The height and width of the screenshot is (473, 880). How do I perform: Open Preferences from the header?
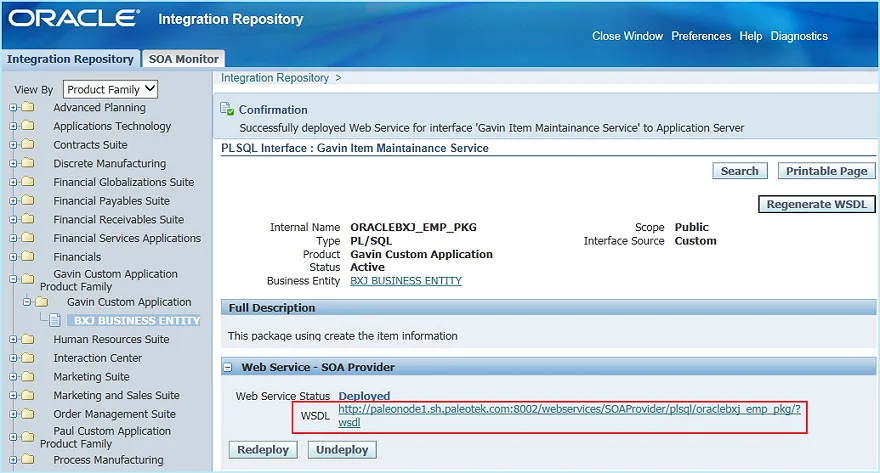click(701, 36)
